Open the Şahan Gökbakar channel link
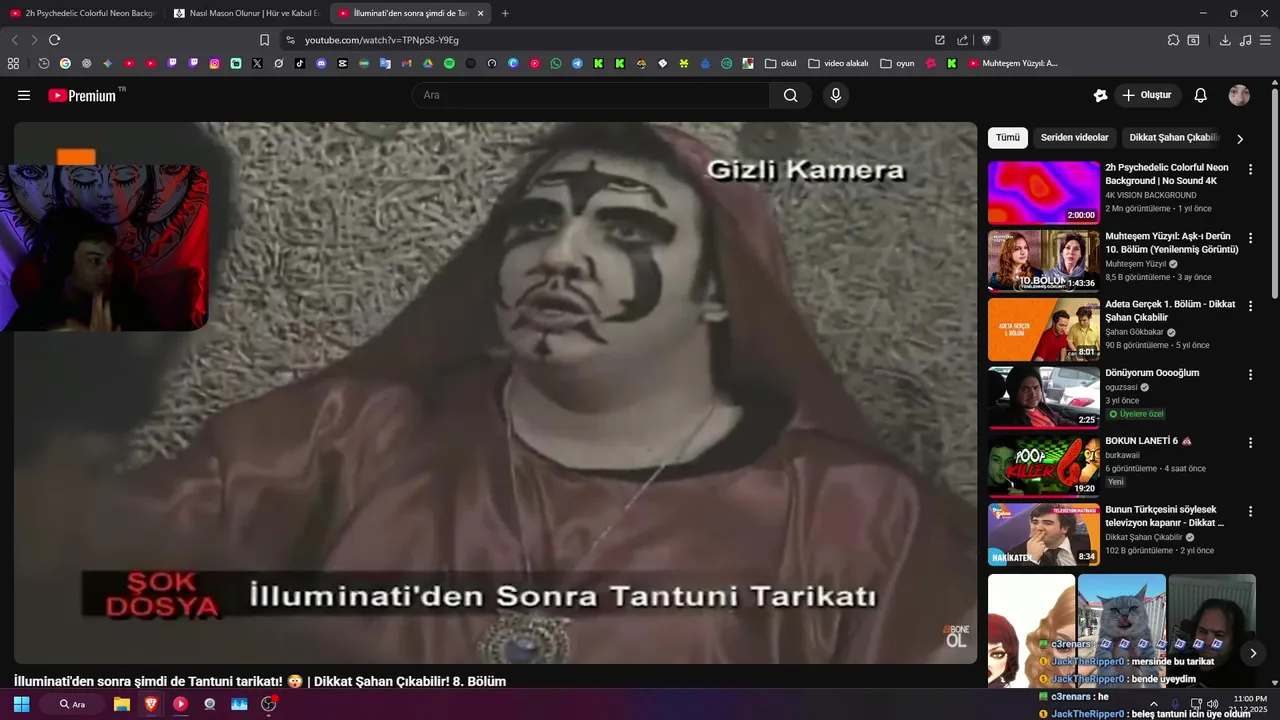This screenshot has height=720, width=1280. point(1134,332)
